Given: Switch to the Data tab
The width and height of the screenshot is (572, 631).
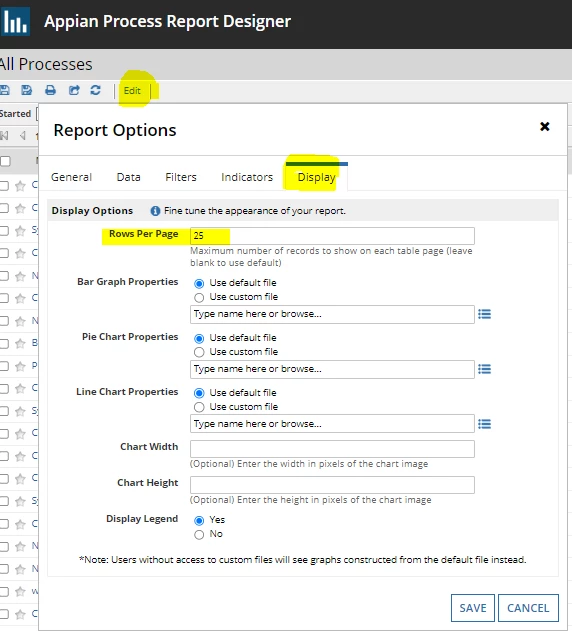Looking at the screenshot, I should tap(128, 177).
